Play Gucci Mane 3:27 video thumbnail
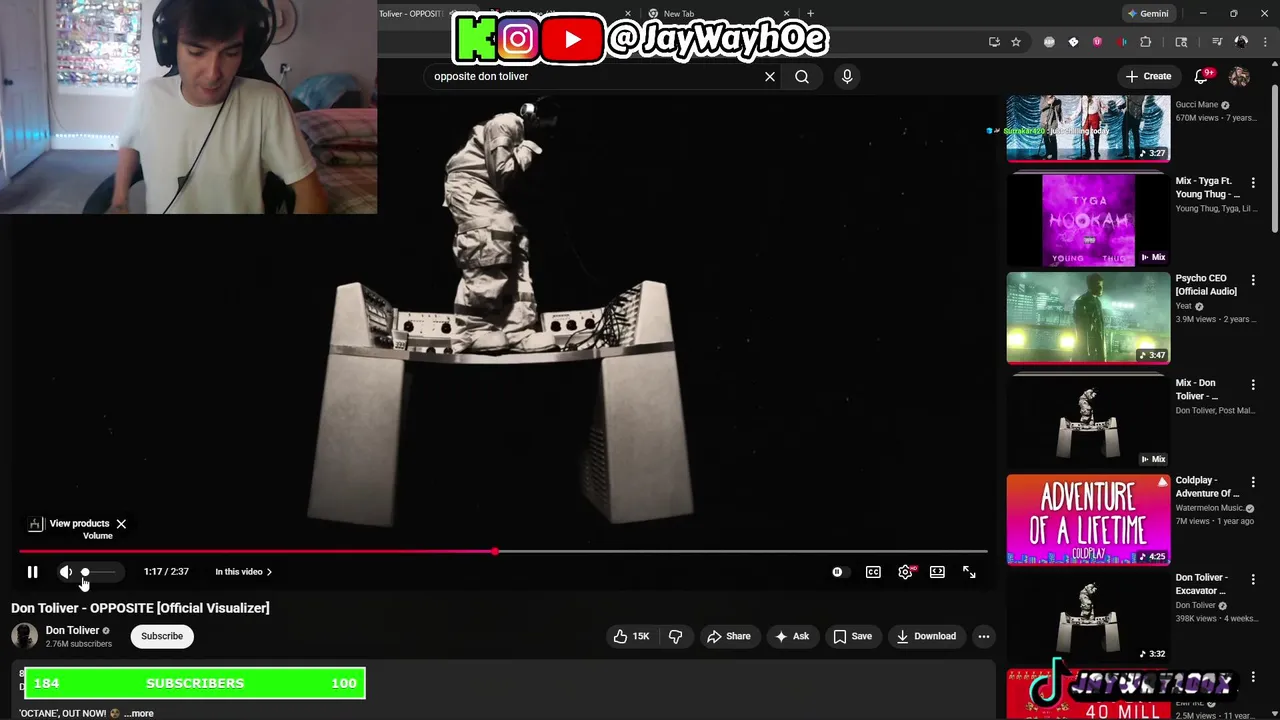1280x720 pixels. pyautogui.click(x=1088, y=128)
